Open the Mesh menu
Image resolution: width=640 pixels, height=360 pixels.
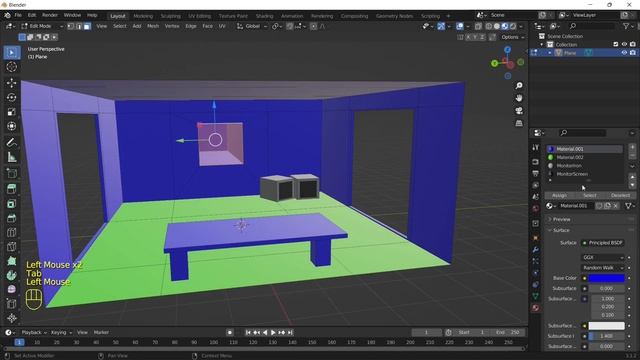pos(153,26)
